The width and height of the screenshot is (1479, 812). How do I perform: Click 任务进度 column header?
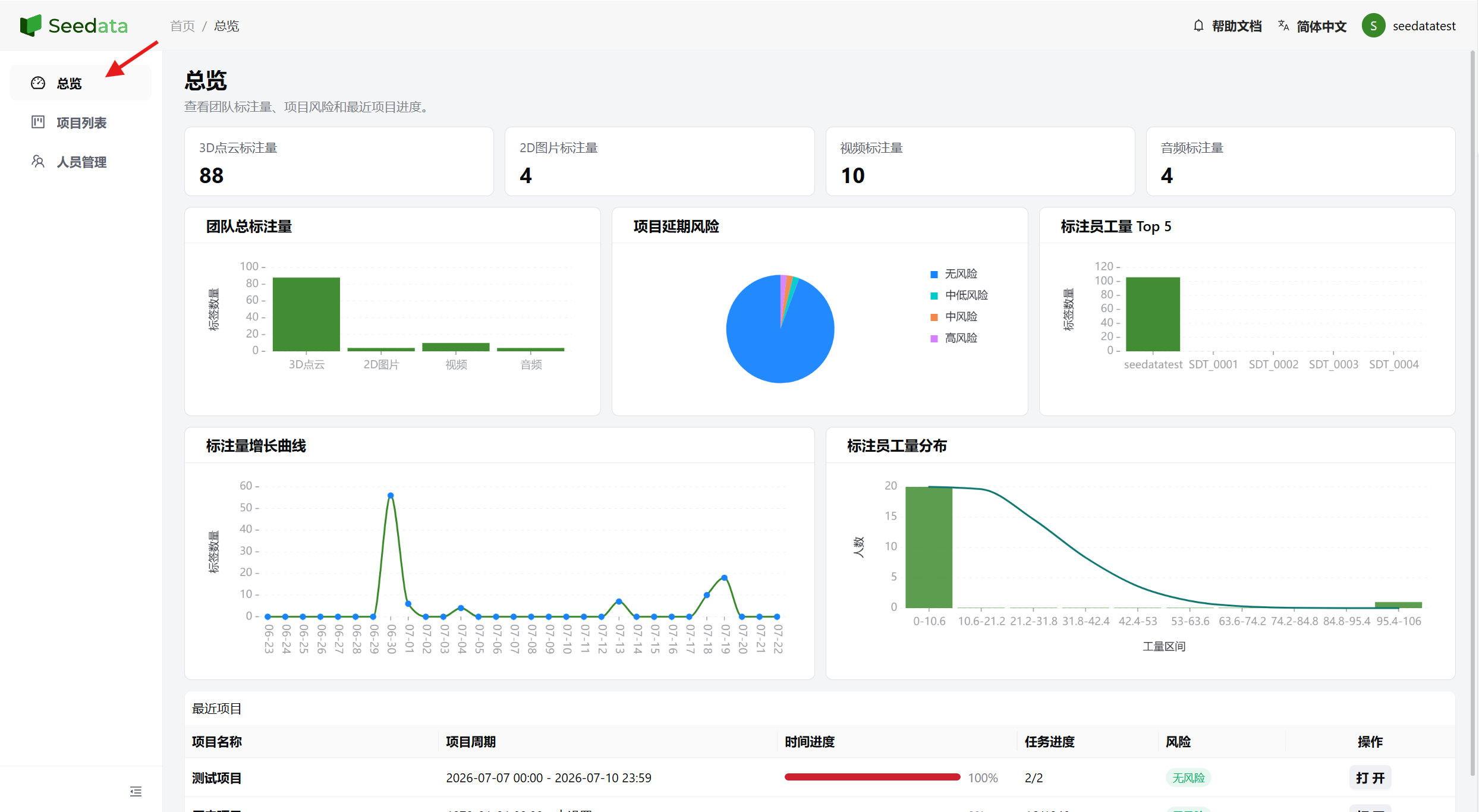click(1050, 741)
